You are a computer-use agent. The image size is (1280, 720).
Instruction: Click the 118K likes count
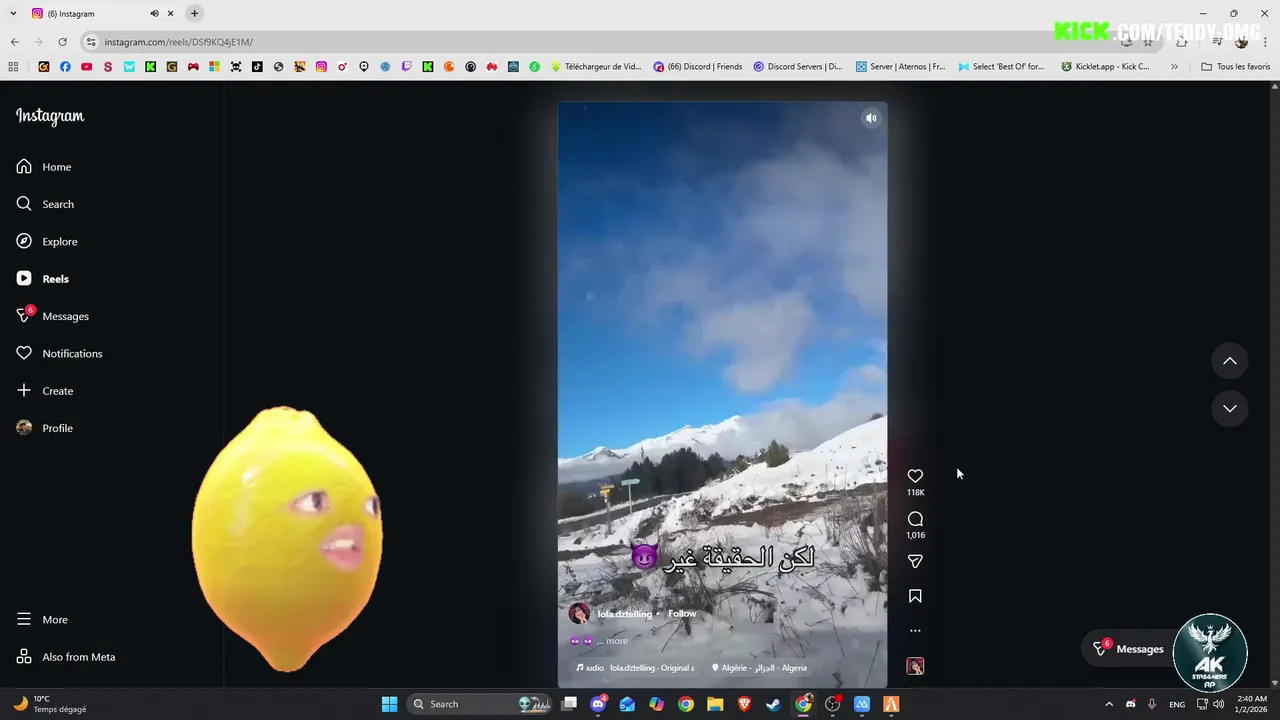pos(915,493)
